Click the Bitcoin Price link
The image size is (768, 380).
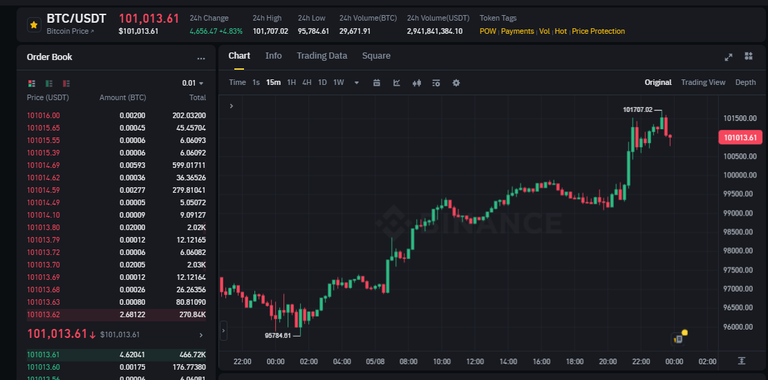pyautogui.click(x=70, y=31)
